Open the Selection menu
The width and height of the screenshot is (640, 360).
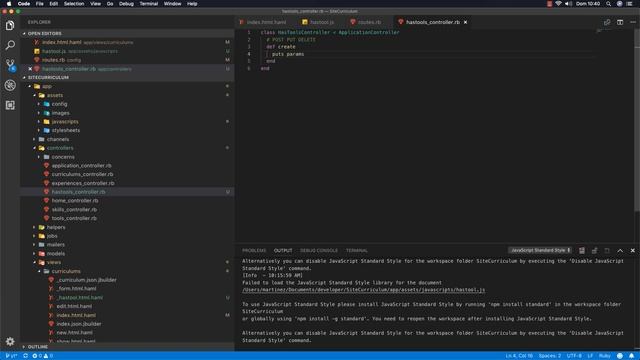coord(74,4)
